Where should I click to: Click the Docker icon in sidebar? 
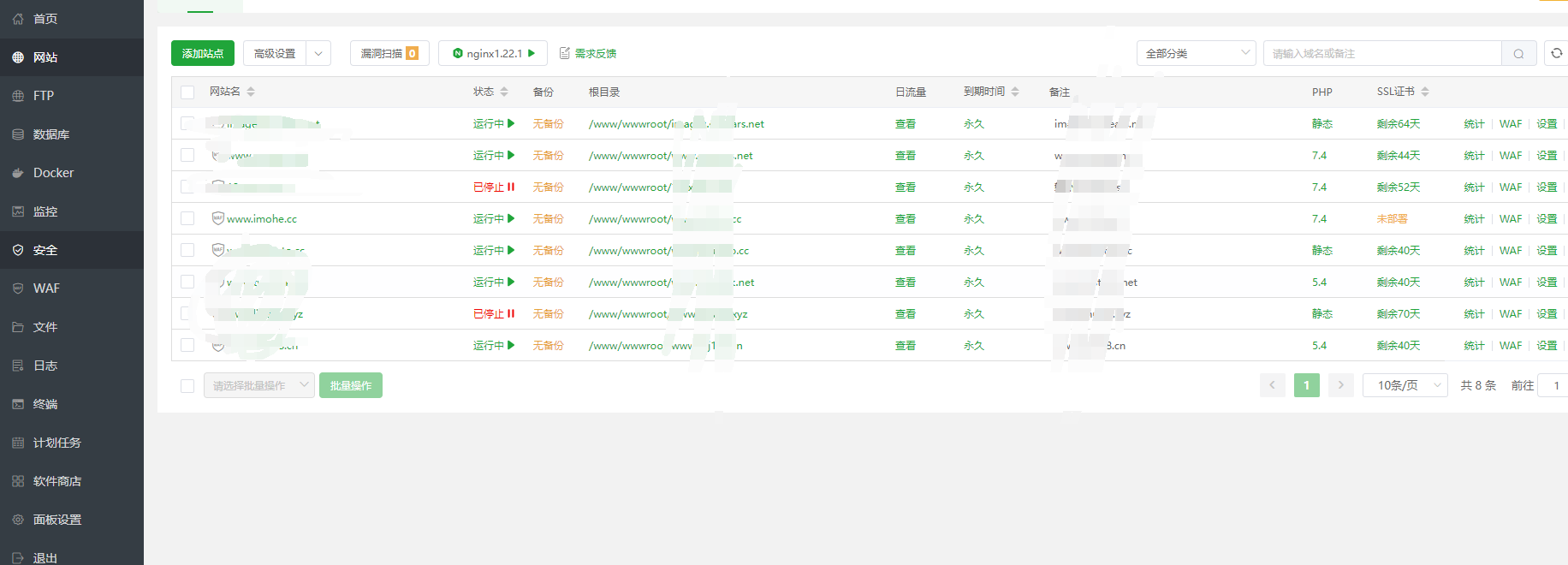click(x=18, y=173)
